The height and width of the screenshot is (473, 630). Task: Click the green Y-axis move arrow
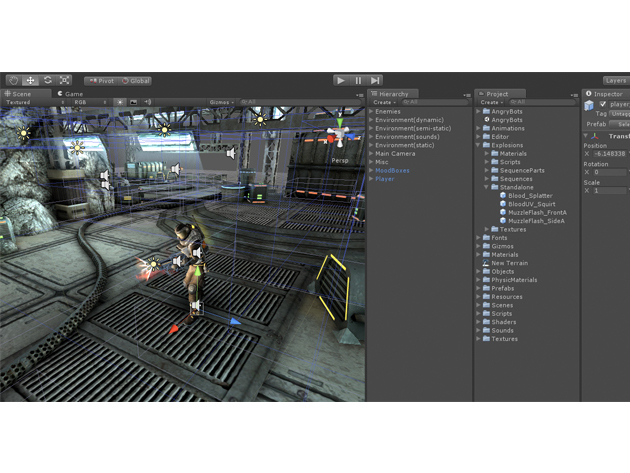198,271
